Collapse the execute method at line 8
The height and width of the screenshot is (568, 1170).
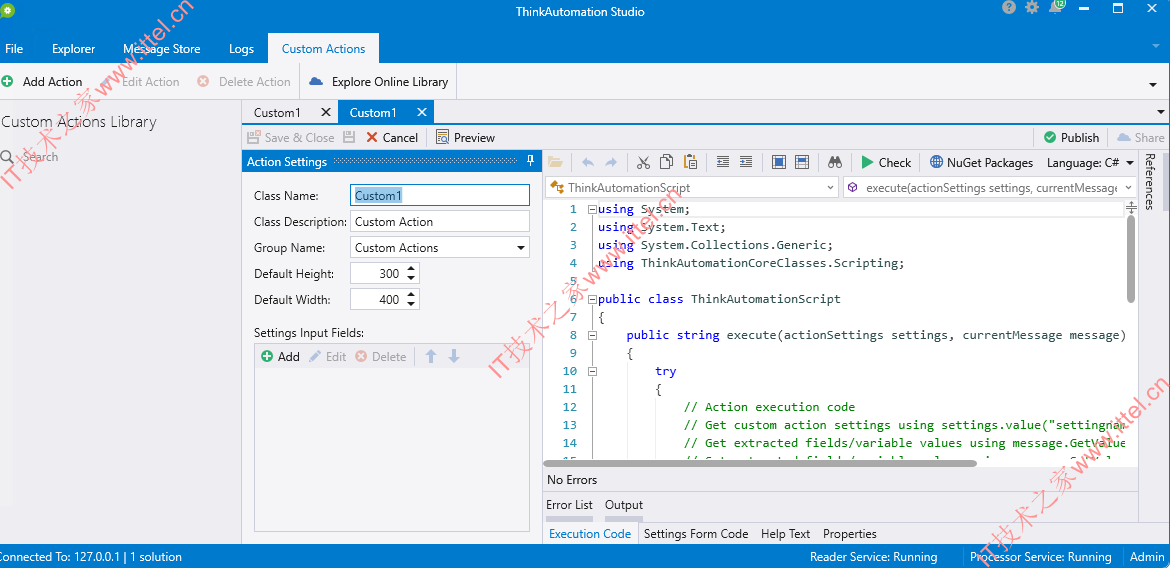(592, 335)
